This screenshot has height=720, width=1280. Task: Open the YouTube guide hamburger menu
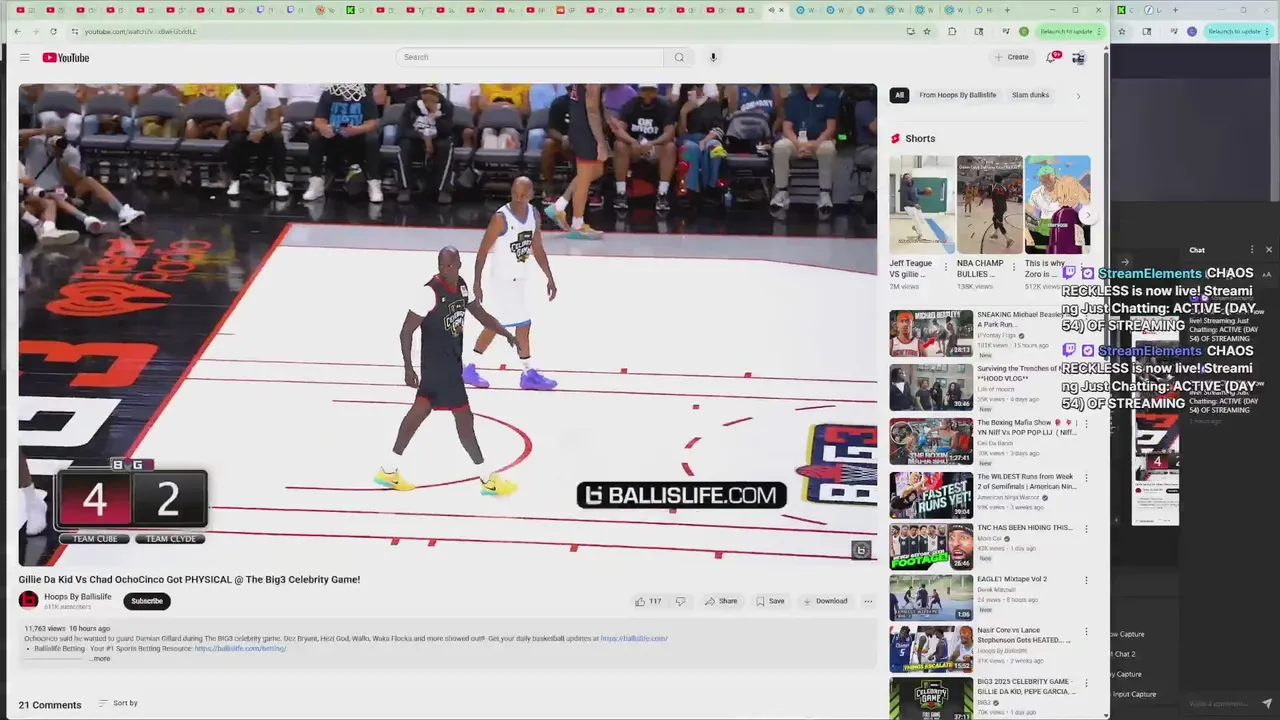[x=24, y=58]
